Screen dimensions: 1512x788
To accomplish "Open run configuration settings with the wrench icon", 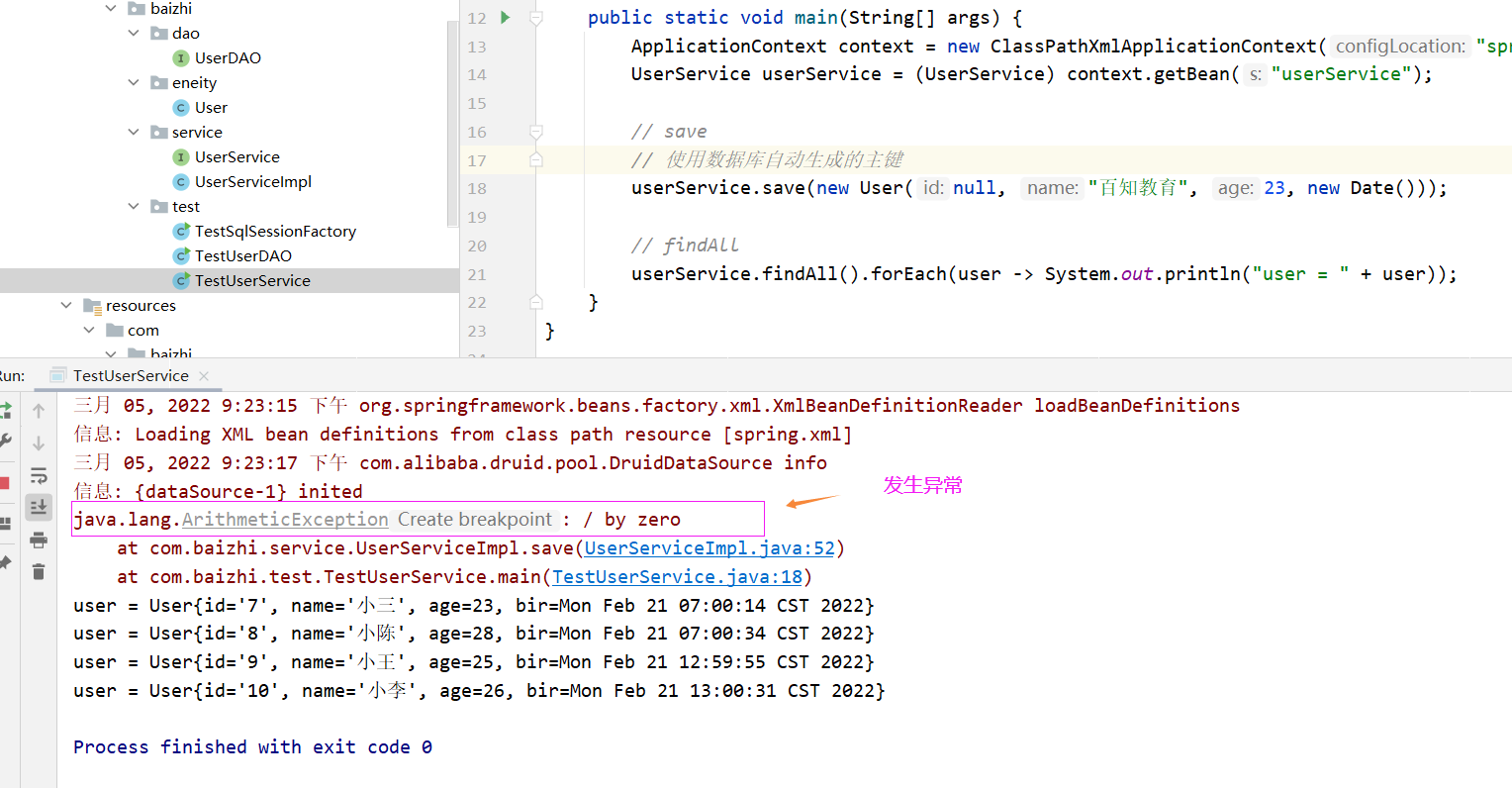I will [5, 442].
